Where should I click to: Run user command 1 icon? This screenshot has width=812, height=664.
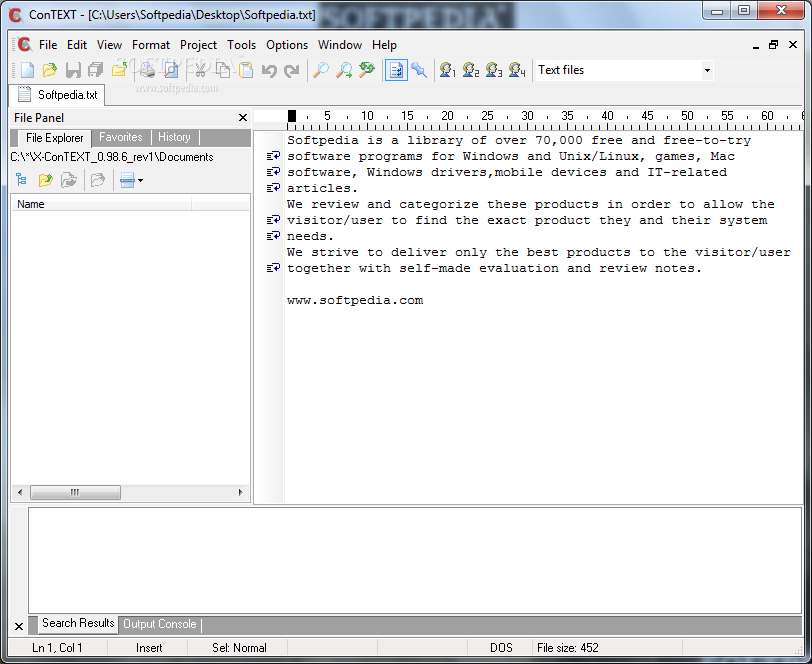coord(447,70)
